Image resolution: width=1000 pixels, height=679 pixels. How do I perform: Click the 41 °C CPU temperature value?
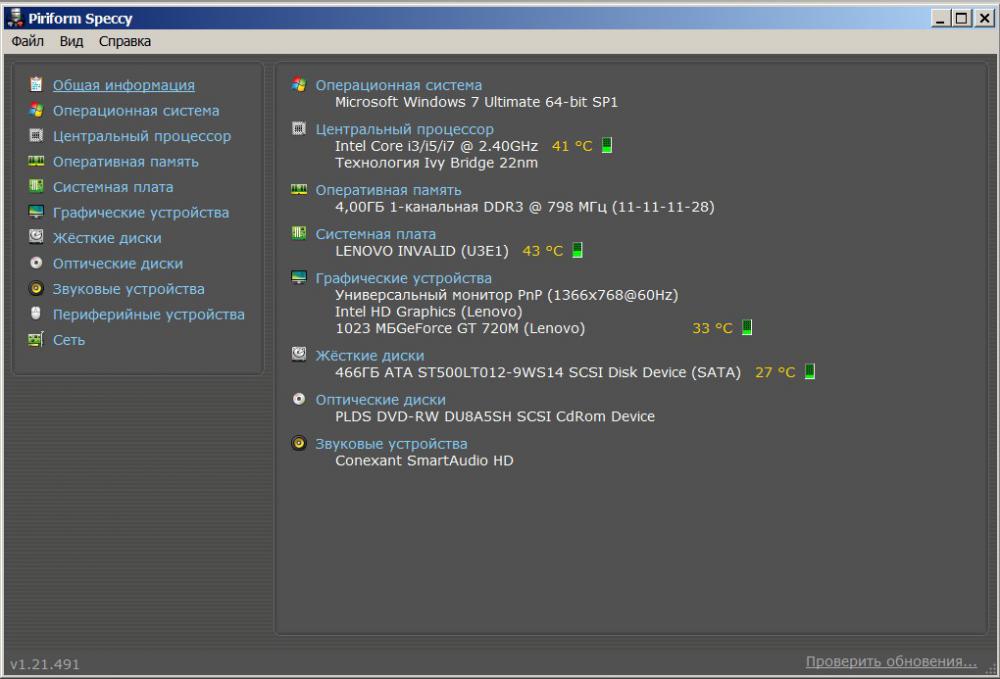click(x=572, y=146)
